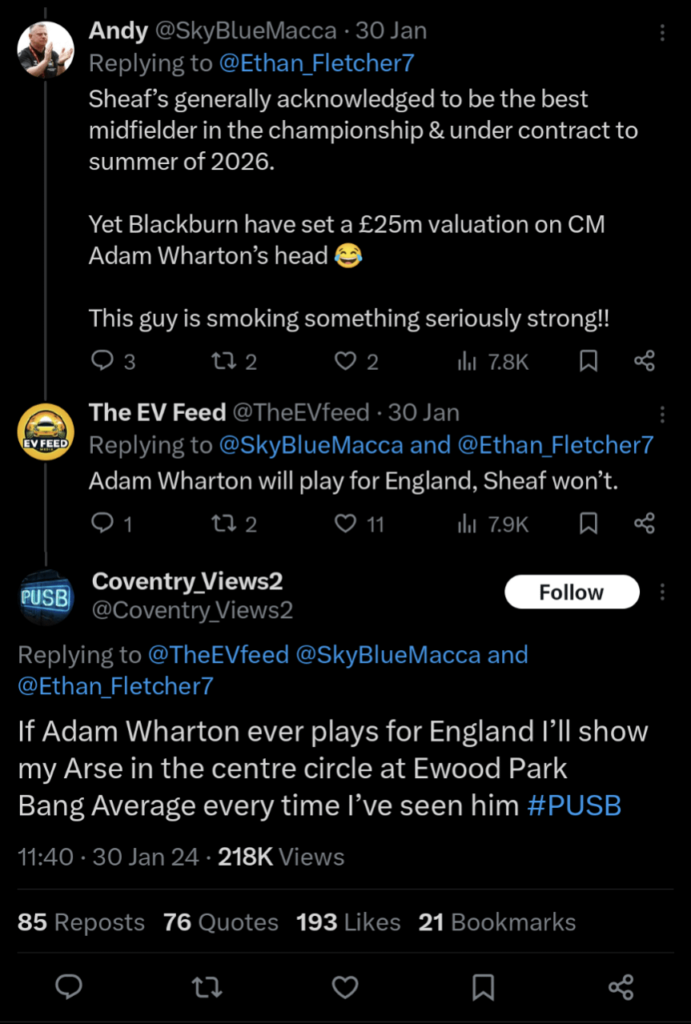
Task: Like Andy's tweet
Action: [345, 361]
